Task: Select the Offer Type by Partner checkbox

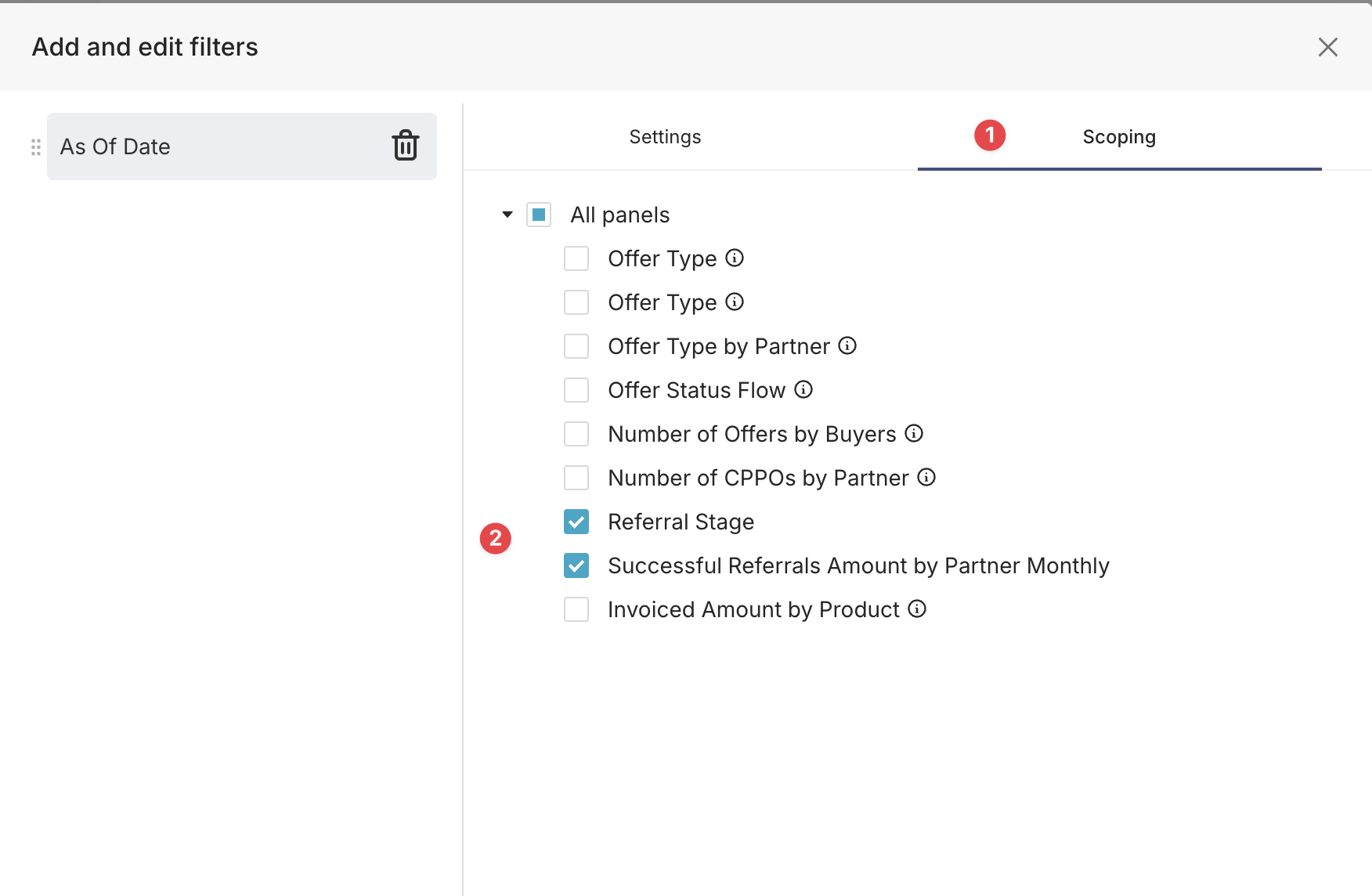Action: [x=576, y=346]
